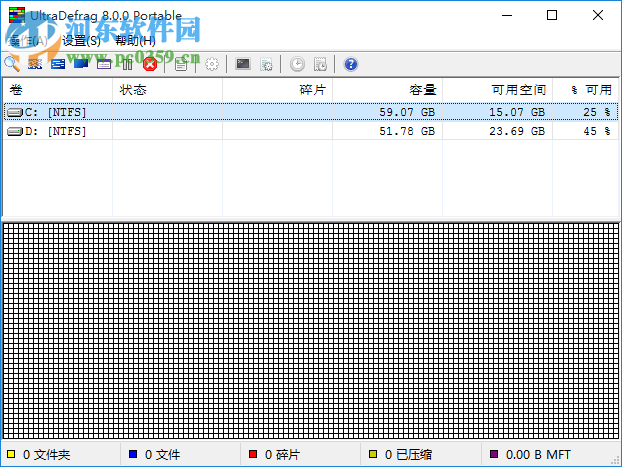Click the Defragment toolbar icon
Screen dimensions: 622x467
coord(35,64)
